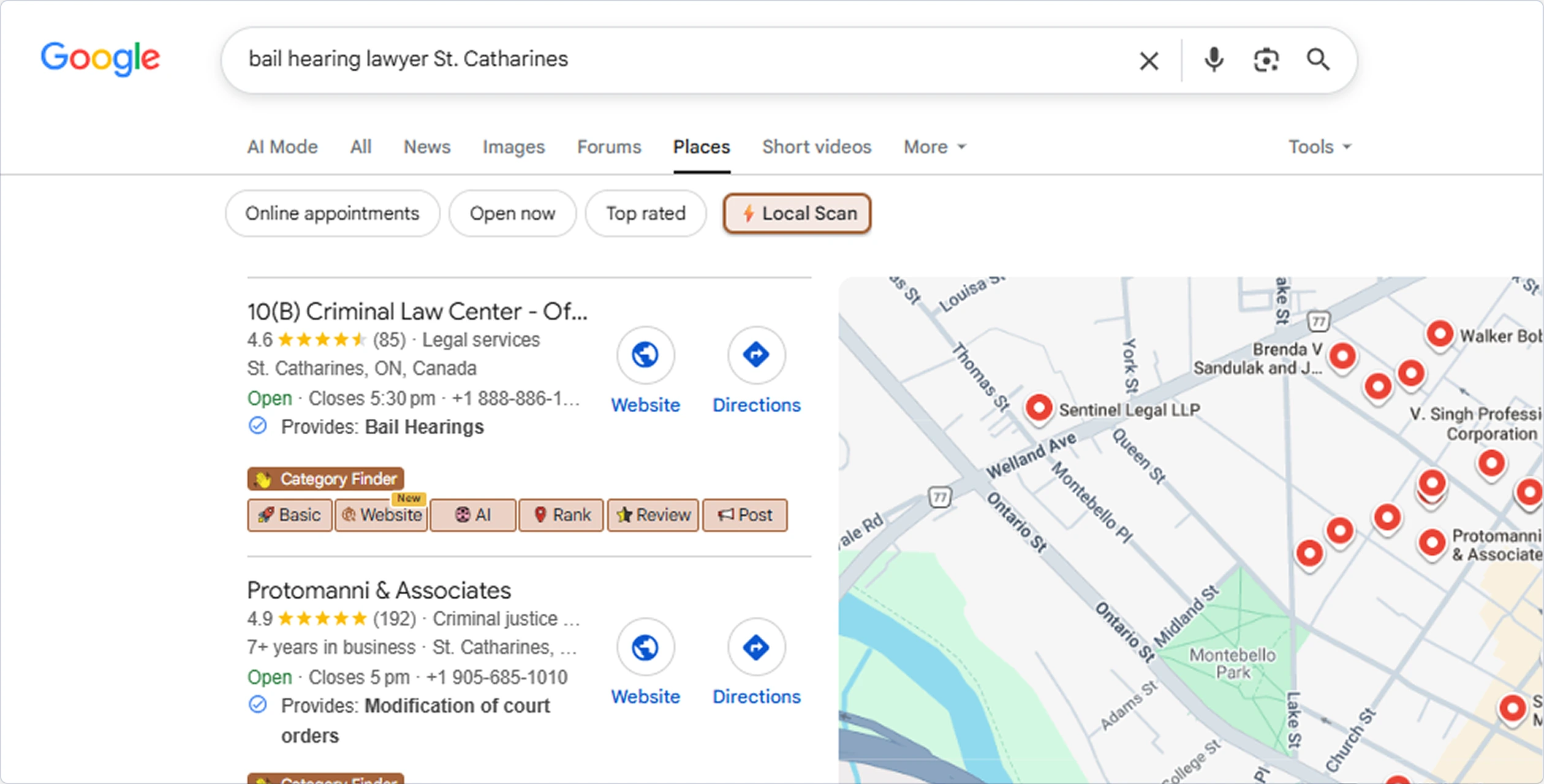The height and width of the screenshot is (784, 1544).
Task: Open the Google logo homepage link
Action: 100,58
